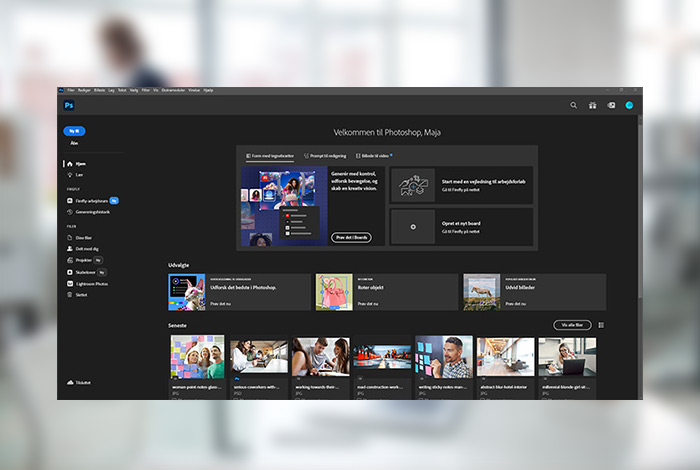Image resolution: width=700 pixels, height=470 pixels.
Task: Open the Lag menu
Action: pos(111,90)
